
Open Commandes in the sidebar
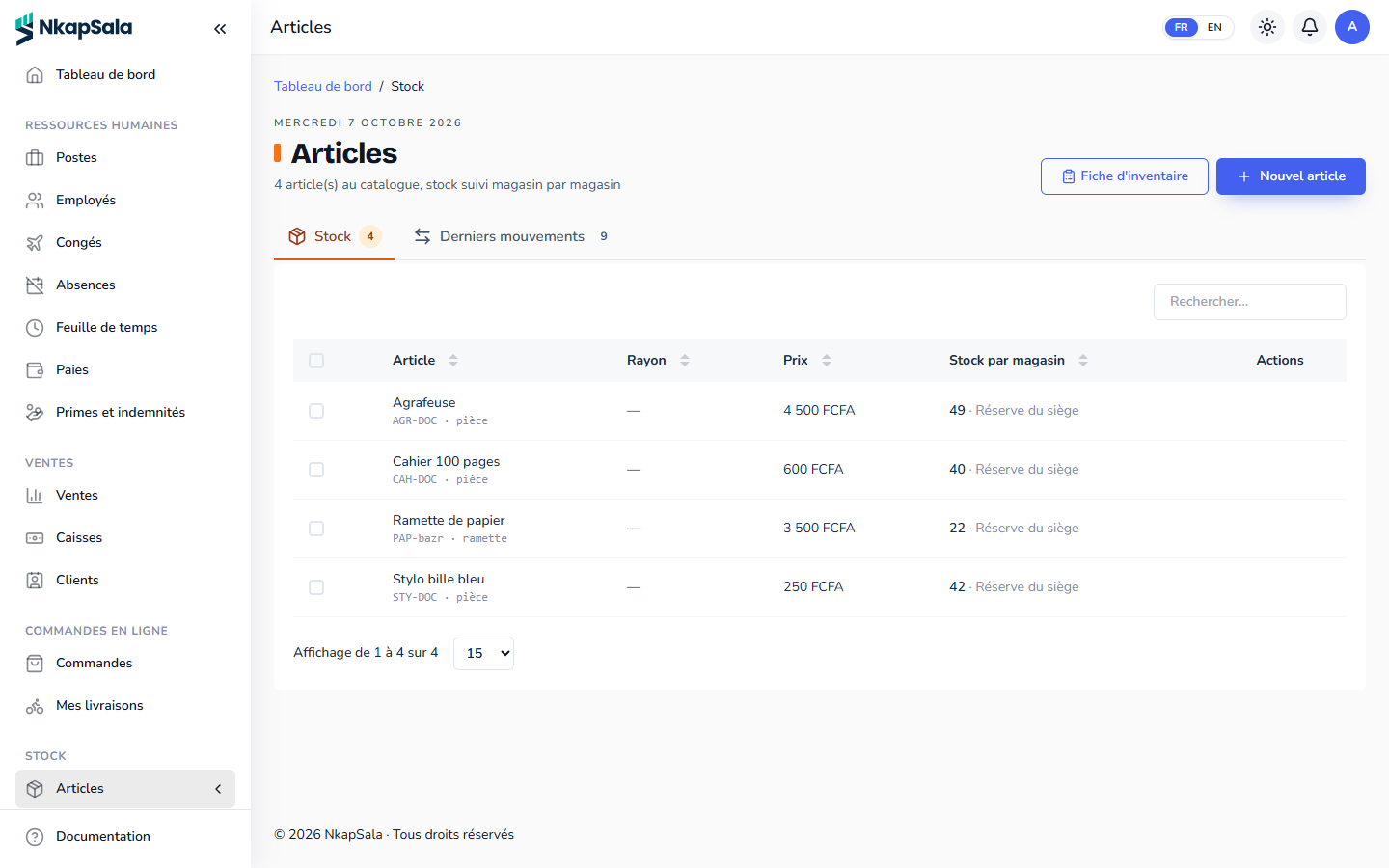tap(125, 663)
